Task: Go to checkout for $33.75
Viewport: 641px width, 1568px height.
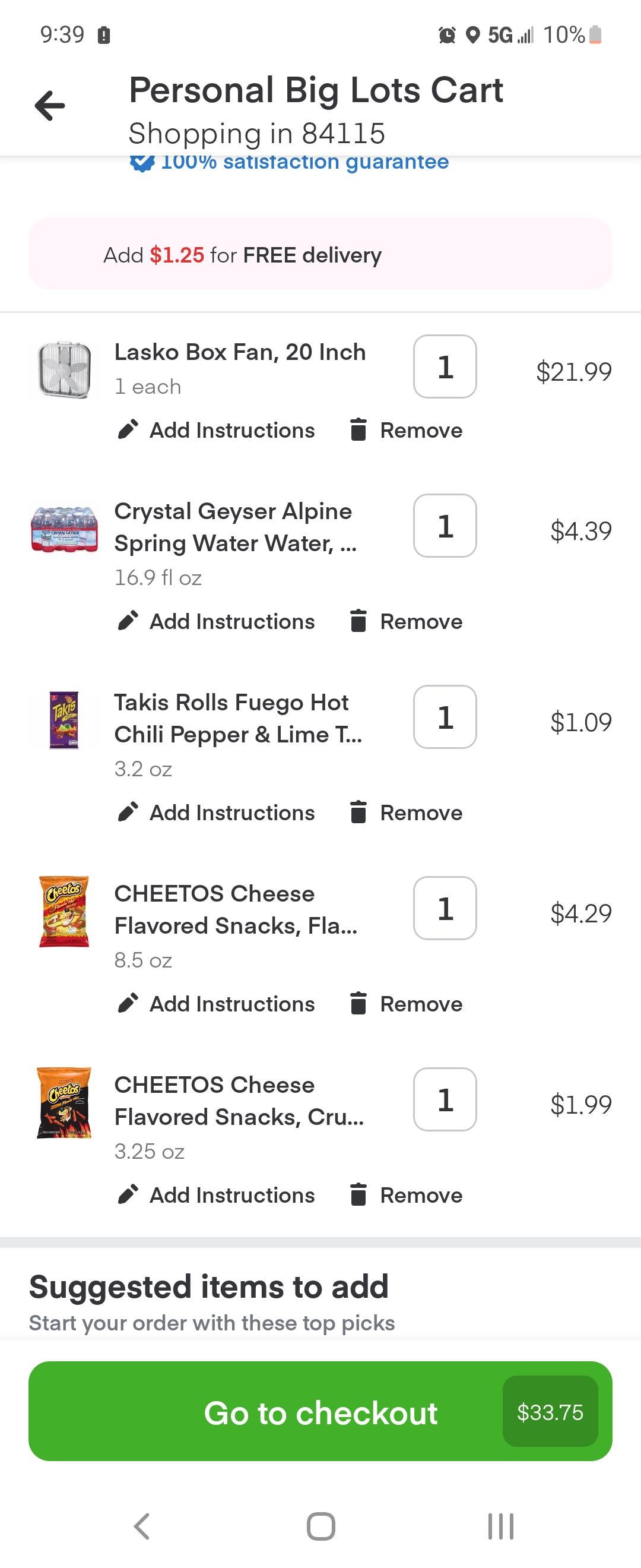Action: (x=320, y=1412)
